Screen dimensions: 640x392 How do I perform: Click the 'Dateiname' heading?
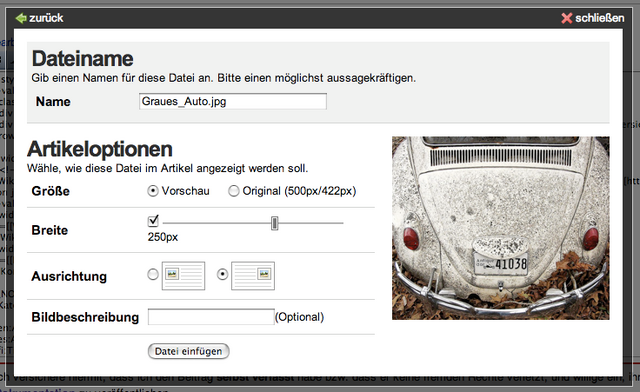click(82, 59)
